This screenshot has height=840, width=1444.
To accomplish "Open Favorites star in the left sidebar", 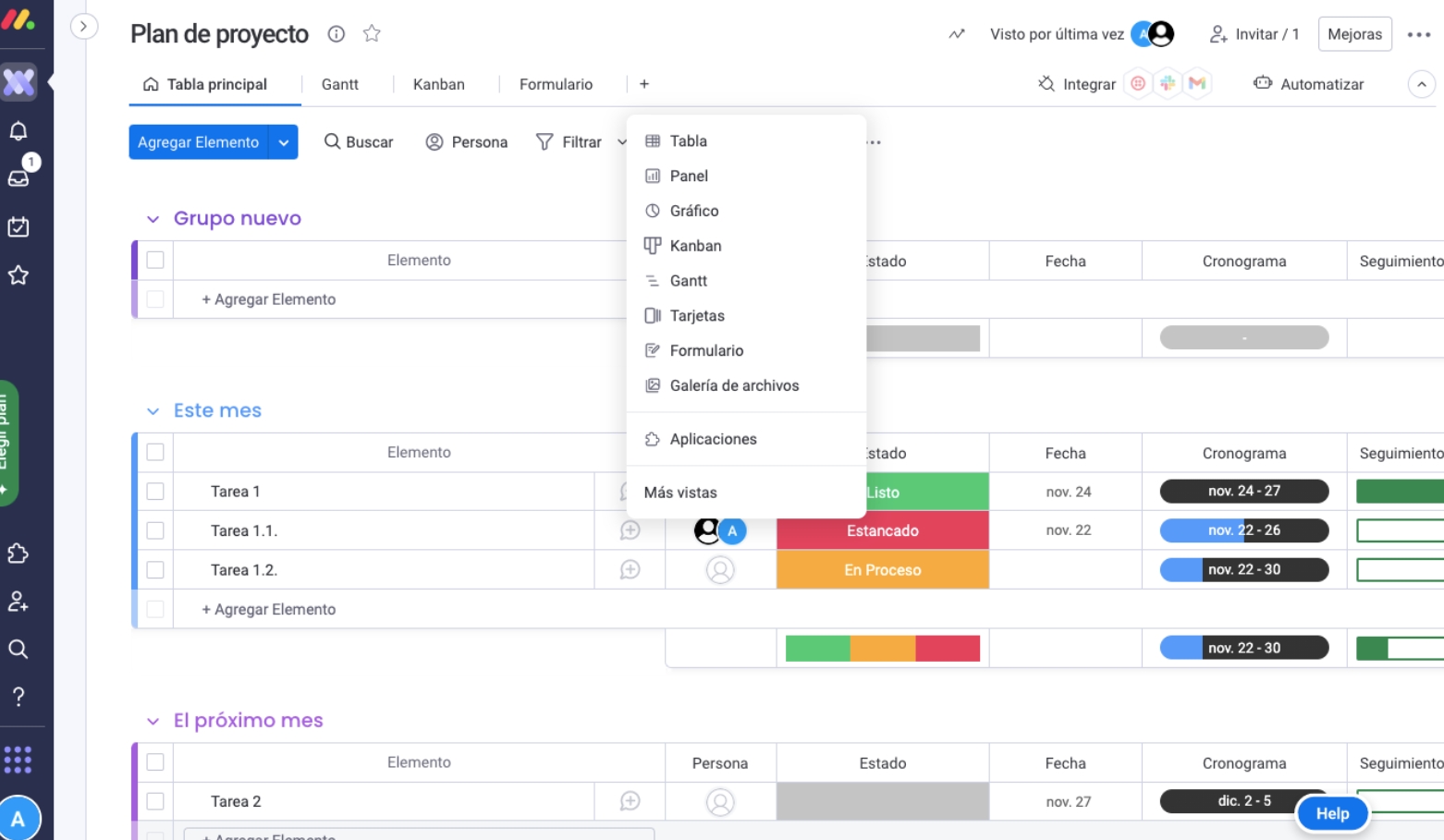I will pos(18,274).
